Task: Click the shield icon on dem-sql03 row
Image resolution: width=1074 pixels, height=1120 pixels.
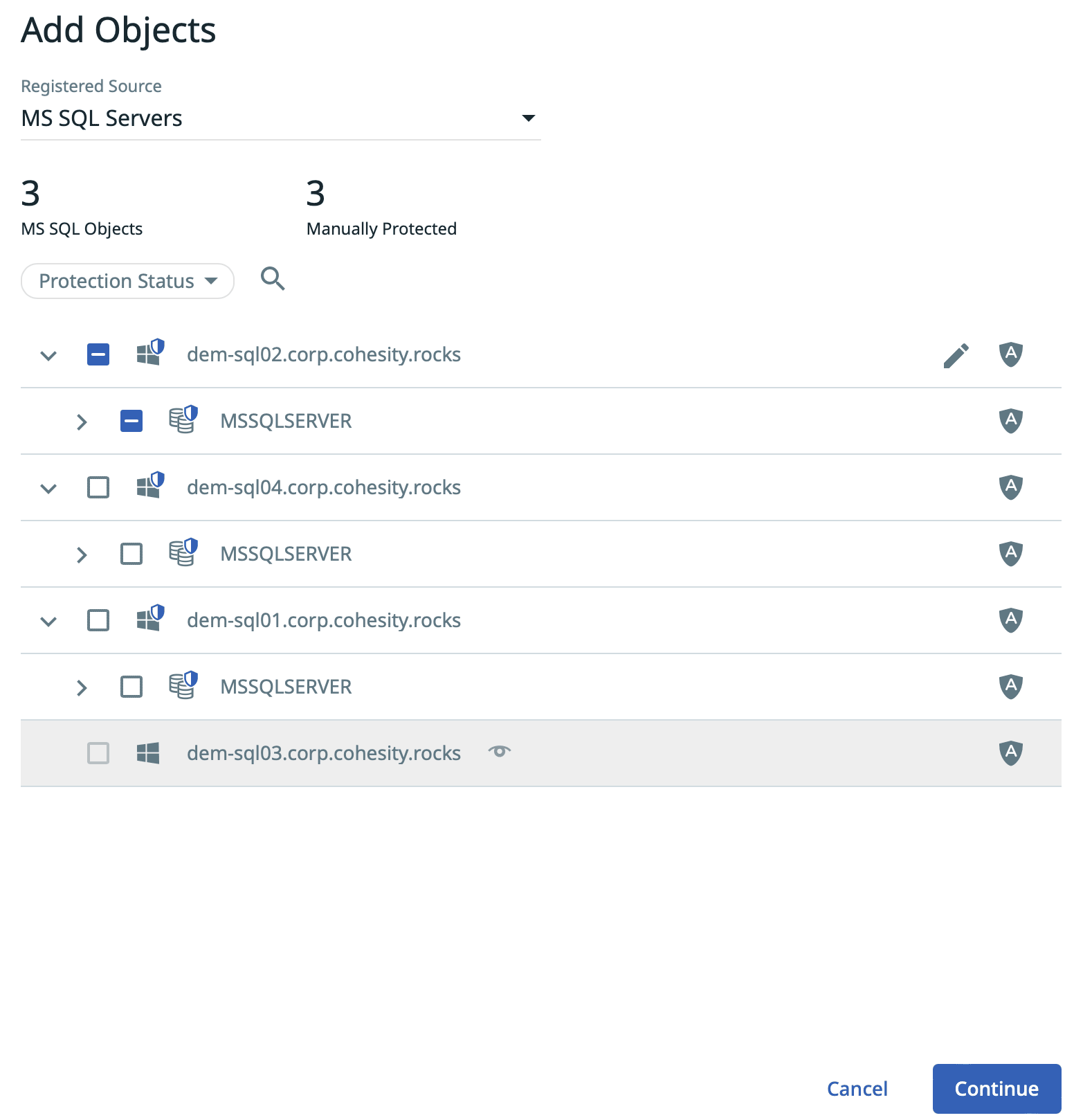Action: click(1010, 753)
